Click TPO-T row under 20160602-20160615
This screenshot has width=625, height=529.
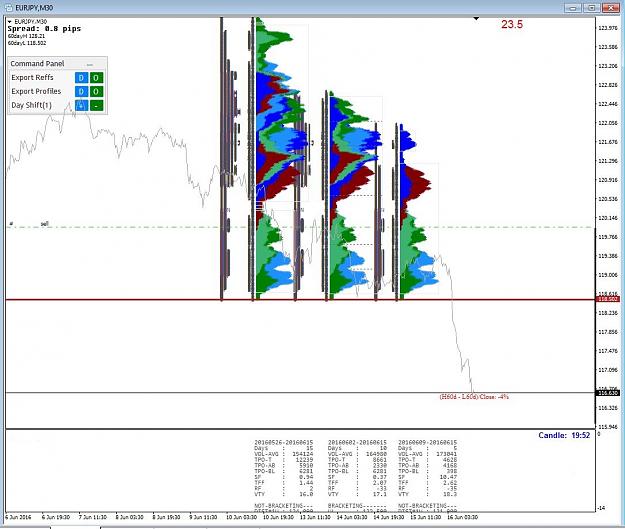(357, 460)
